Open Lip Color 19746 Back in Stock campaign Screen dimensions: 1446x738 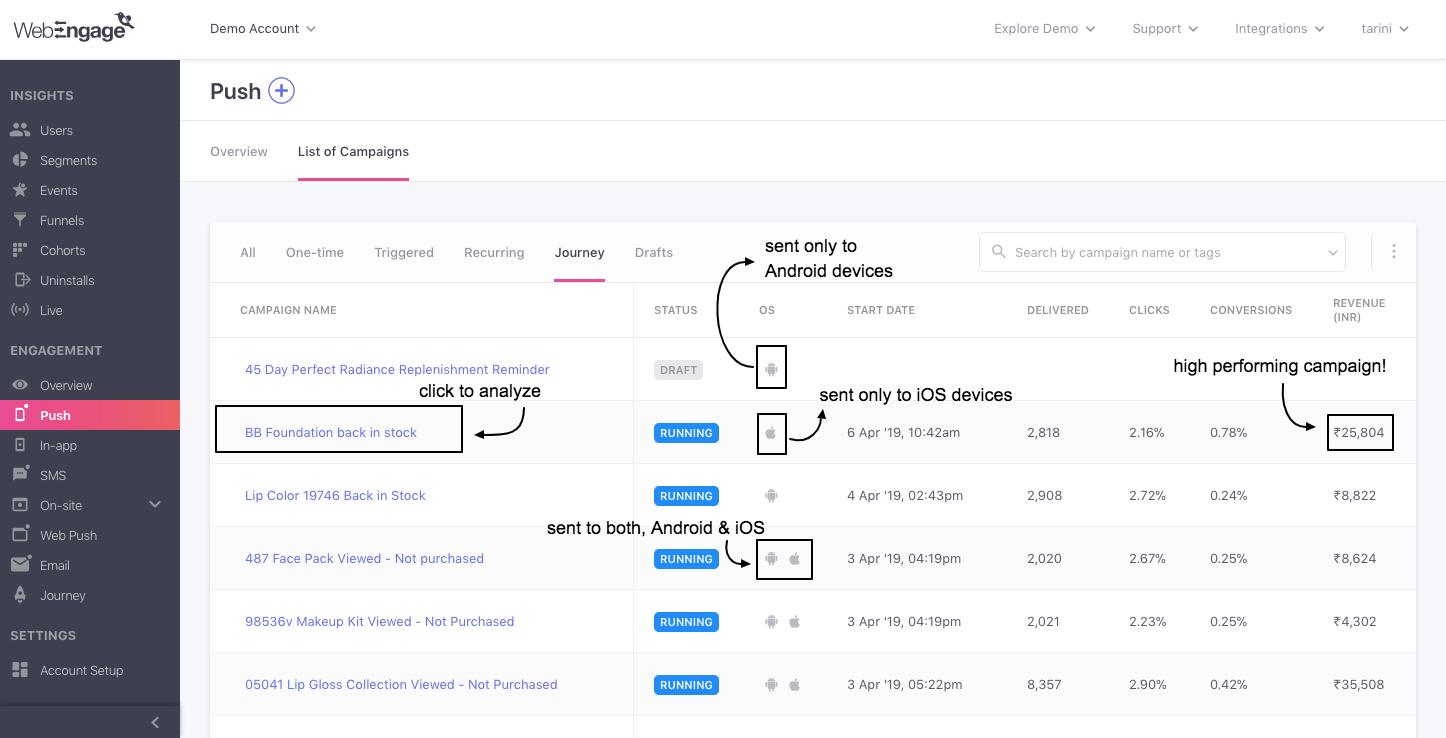click(x=335, y=496)
